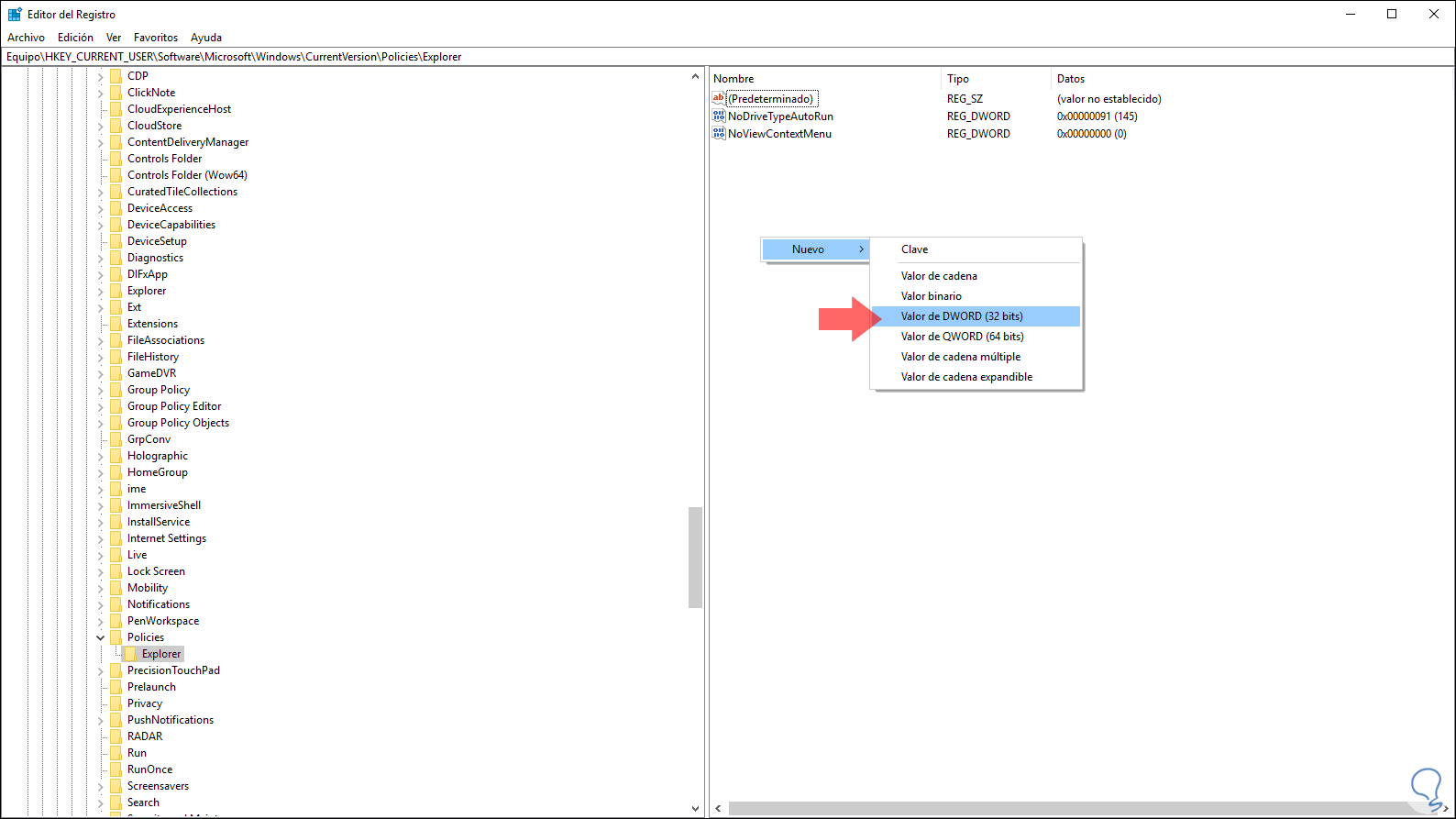Click the HomeGroup folder icon

click(116, 472)
